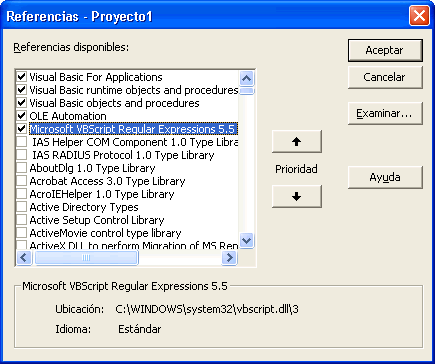Select 'Visual Basic objects and procedures' row text
This screenshot has width=435, height=364.
(114, 103)
